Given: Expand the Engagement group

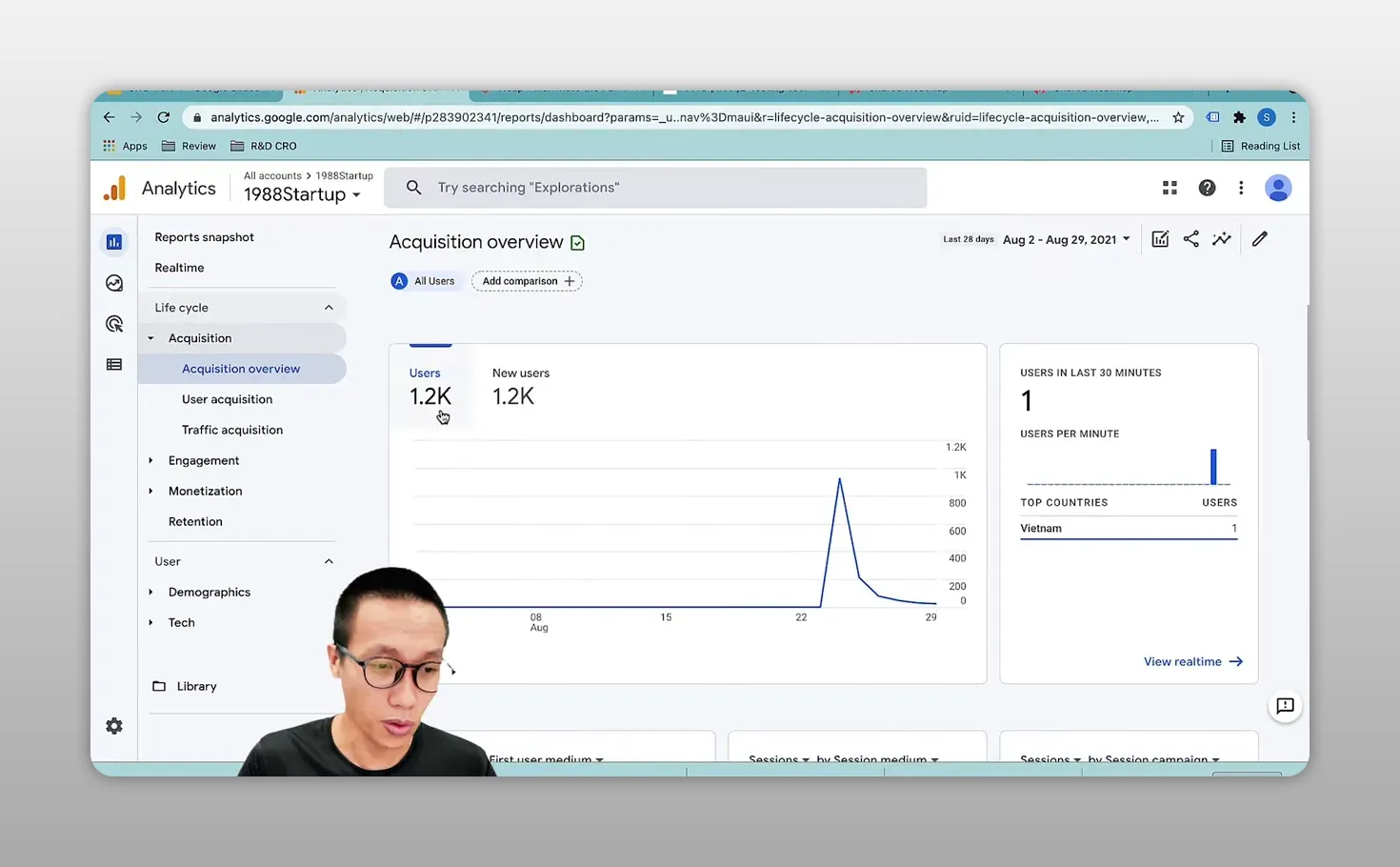Looking at the screenshot, I should click(x=150, y=460).
